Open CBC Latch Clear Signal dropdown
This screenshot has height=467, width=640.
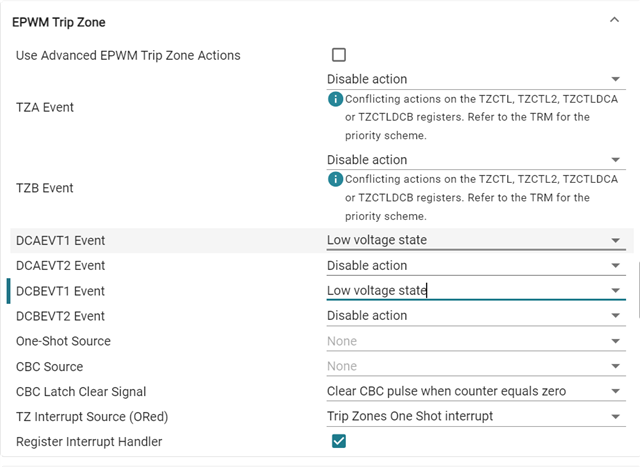pyautogui.click(x=475, y=391)
